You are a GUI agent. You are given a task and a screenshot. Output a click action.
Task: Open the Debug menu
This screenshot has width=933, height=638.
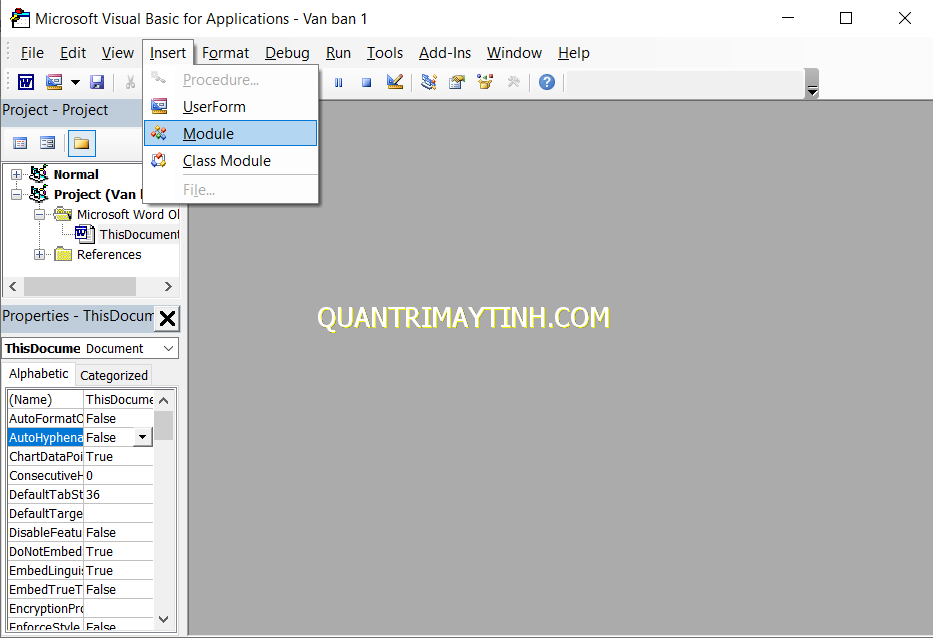(287, 53)
